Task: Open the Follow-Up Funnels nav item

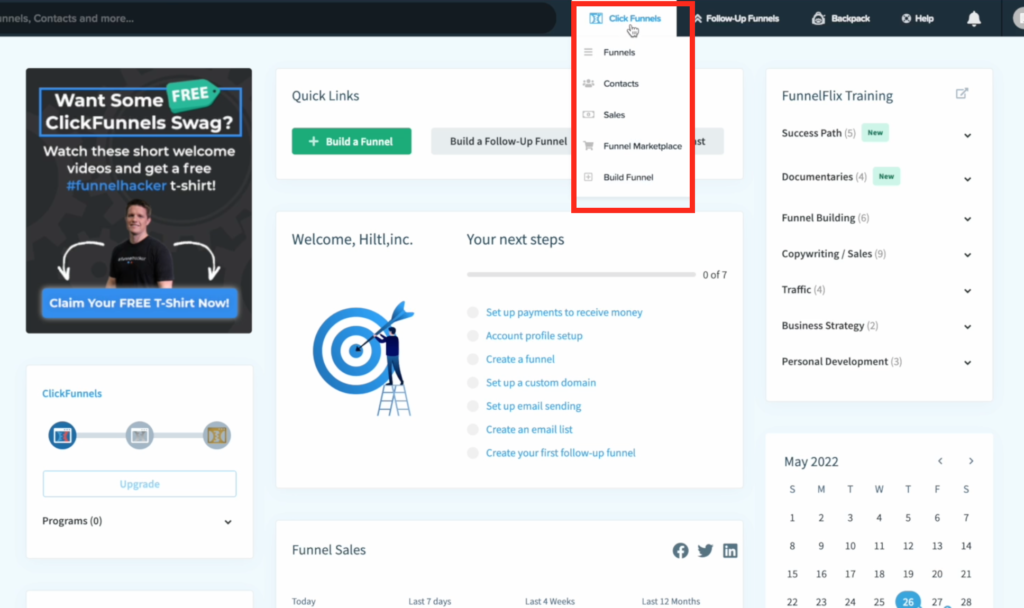Action: click(x=736, y=18)
